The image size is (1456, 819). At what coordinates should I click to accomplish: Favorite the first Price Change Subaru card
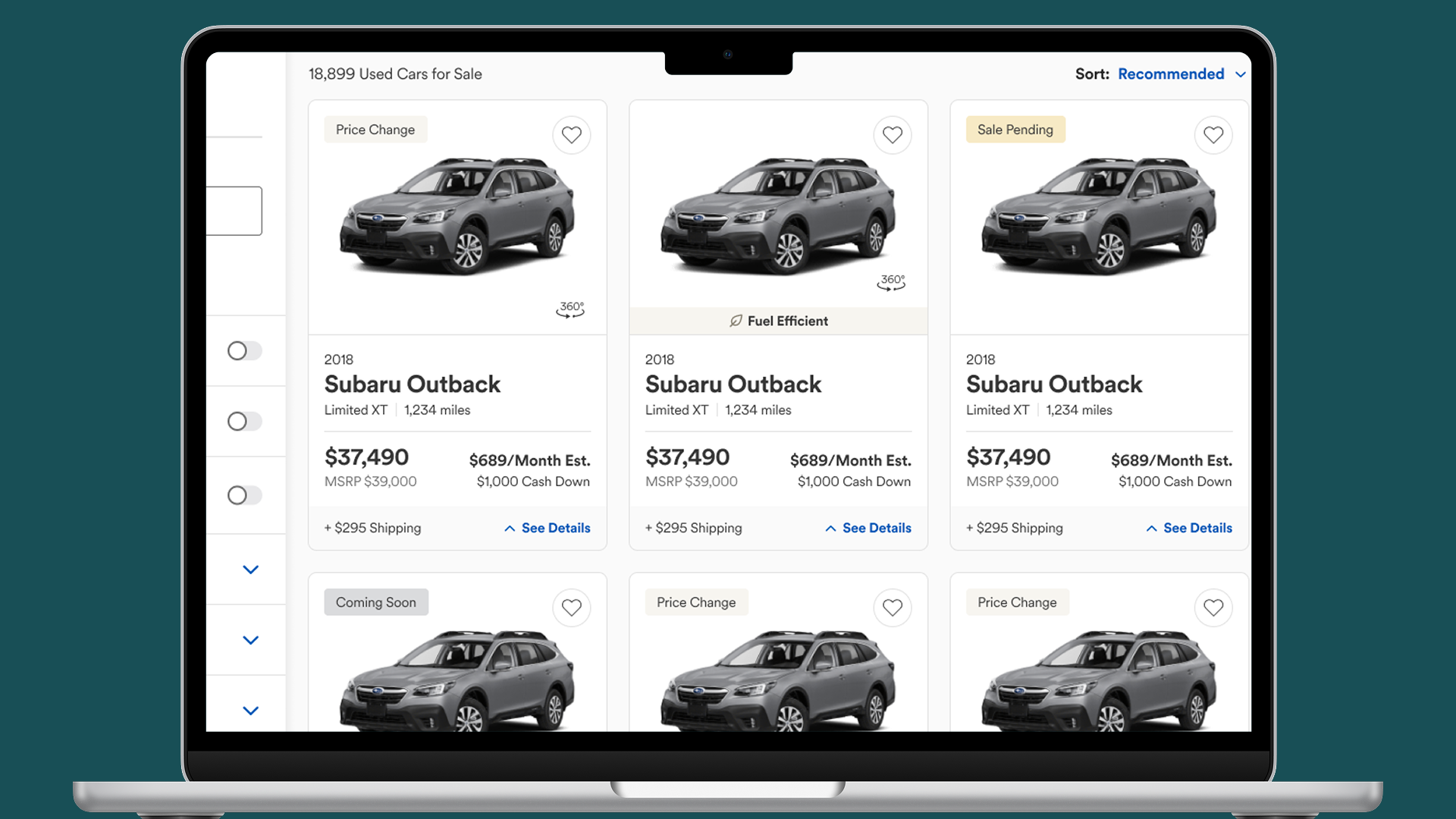(x=571, y=135)
